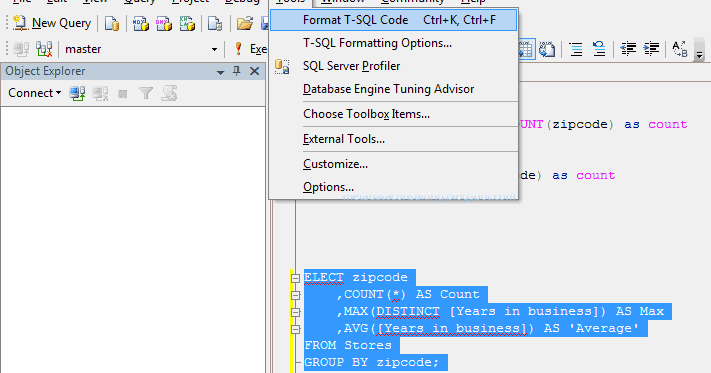Viewport: 711px width, 373px height.
Task: Click the Disconnect icon in Object Explorer
Action: click(100, 93)
